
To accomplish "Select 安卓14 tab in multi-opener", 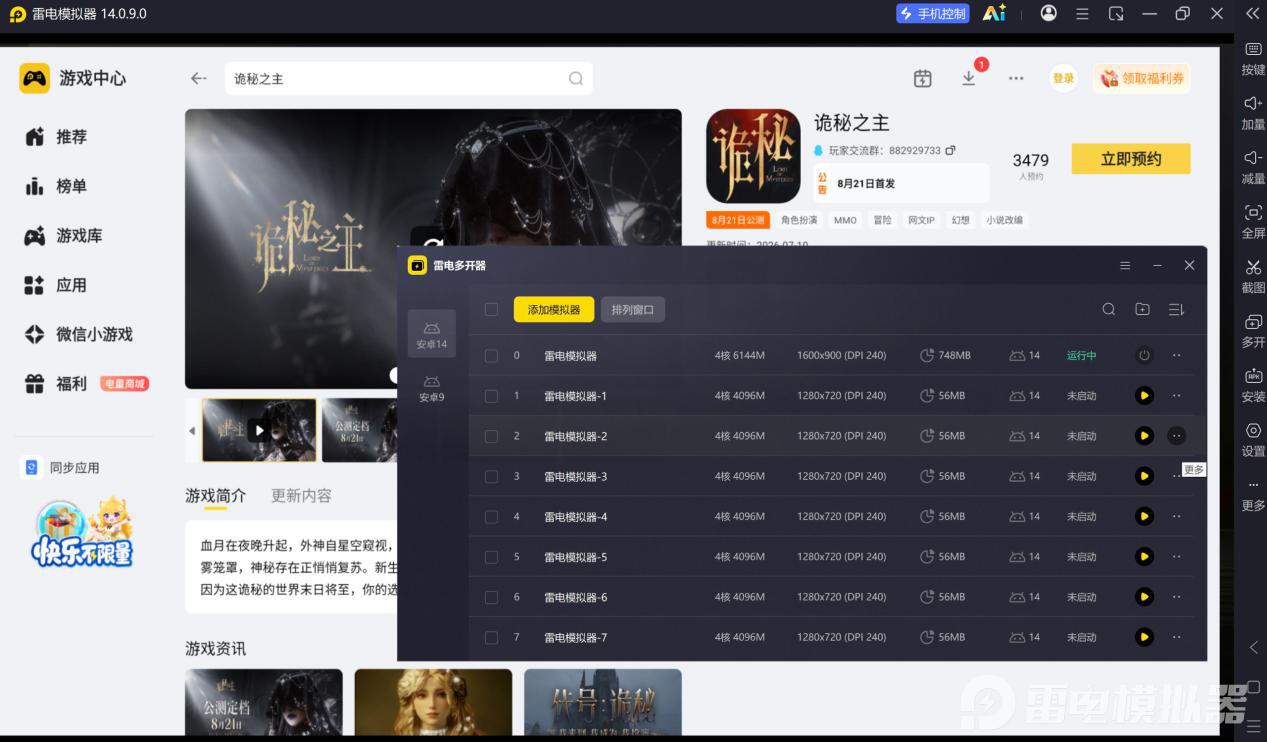I will (432, 334).
